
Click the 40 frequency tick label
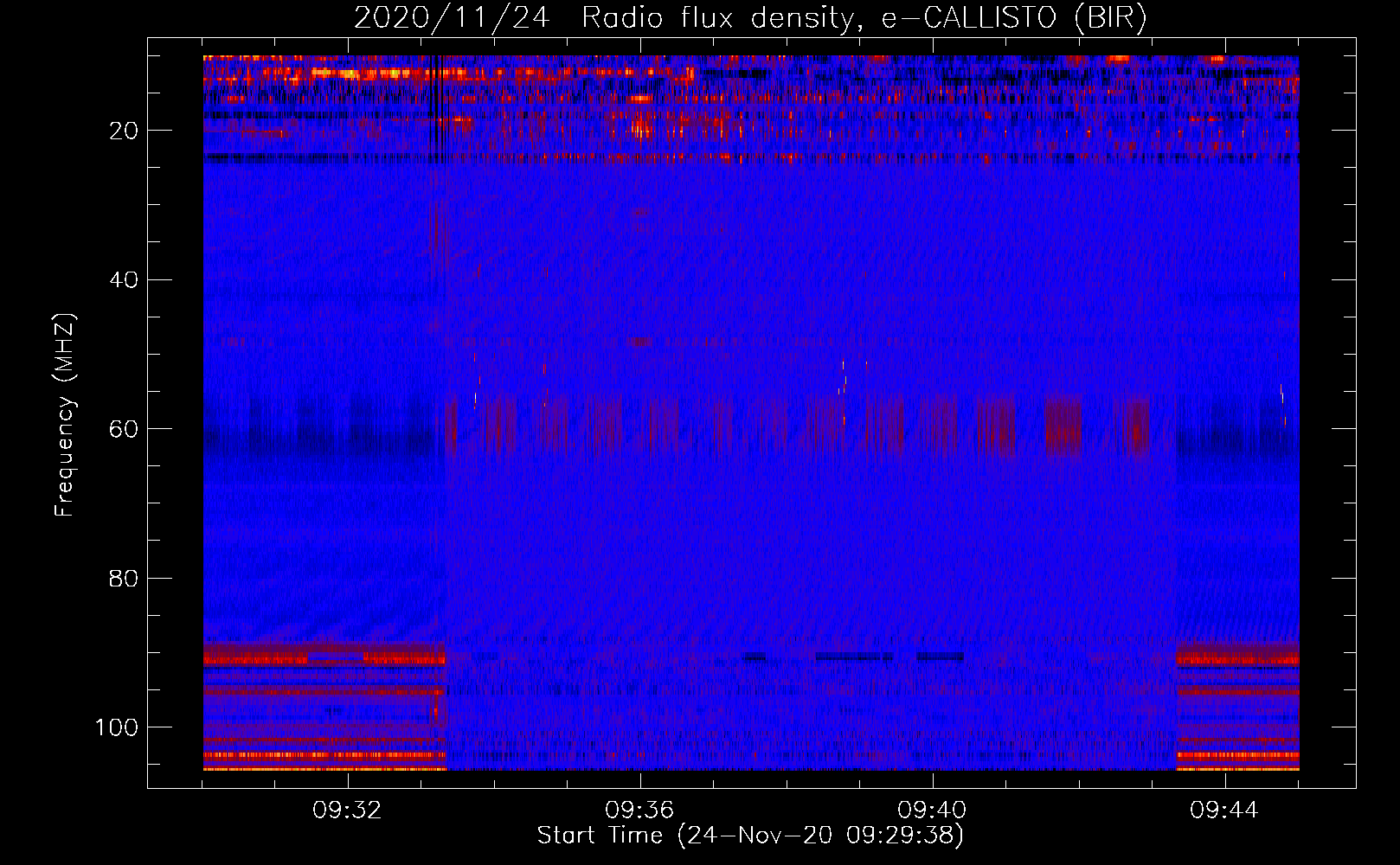[125, 280]
